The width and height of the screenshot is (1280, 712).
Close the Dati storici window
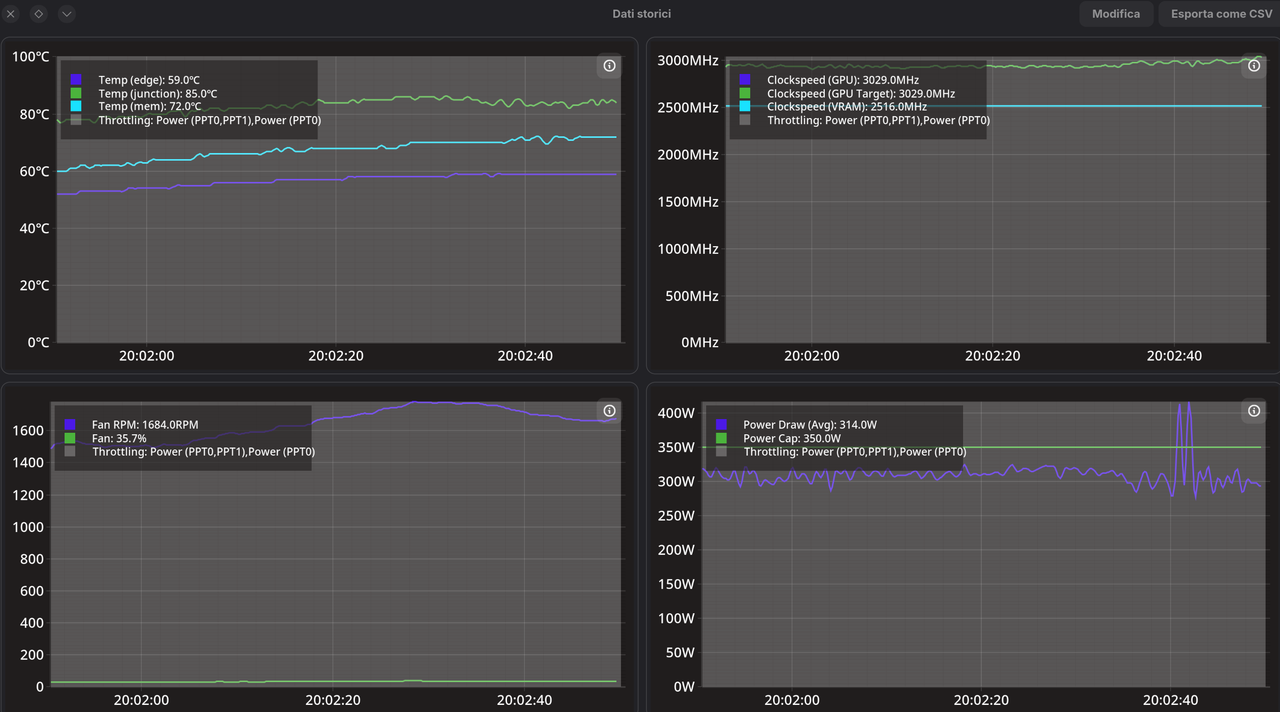click(11, 14)
